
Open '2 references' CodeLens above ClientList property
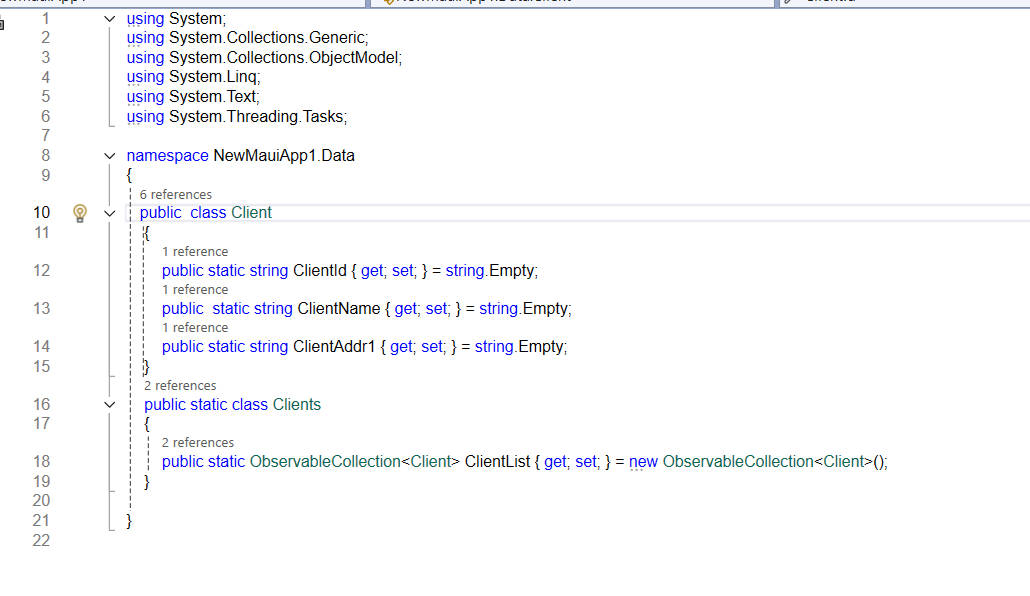tap(198, 443)
